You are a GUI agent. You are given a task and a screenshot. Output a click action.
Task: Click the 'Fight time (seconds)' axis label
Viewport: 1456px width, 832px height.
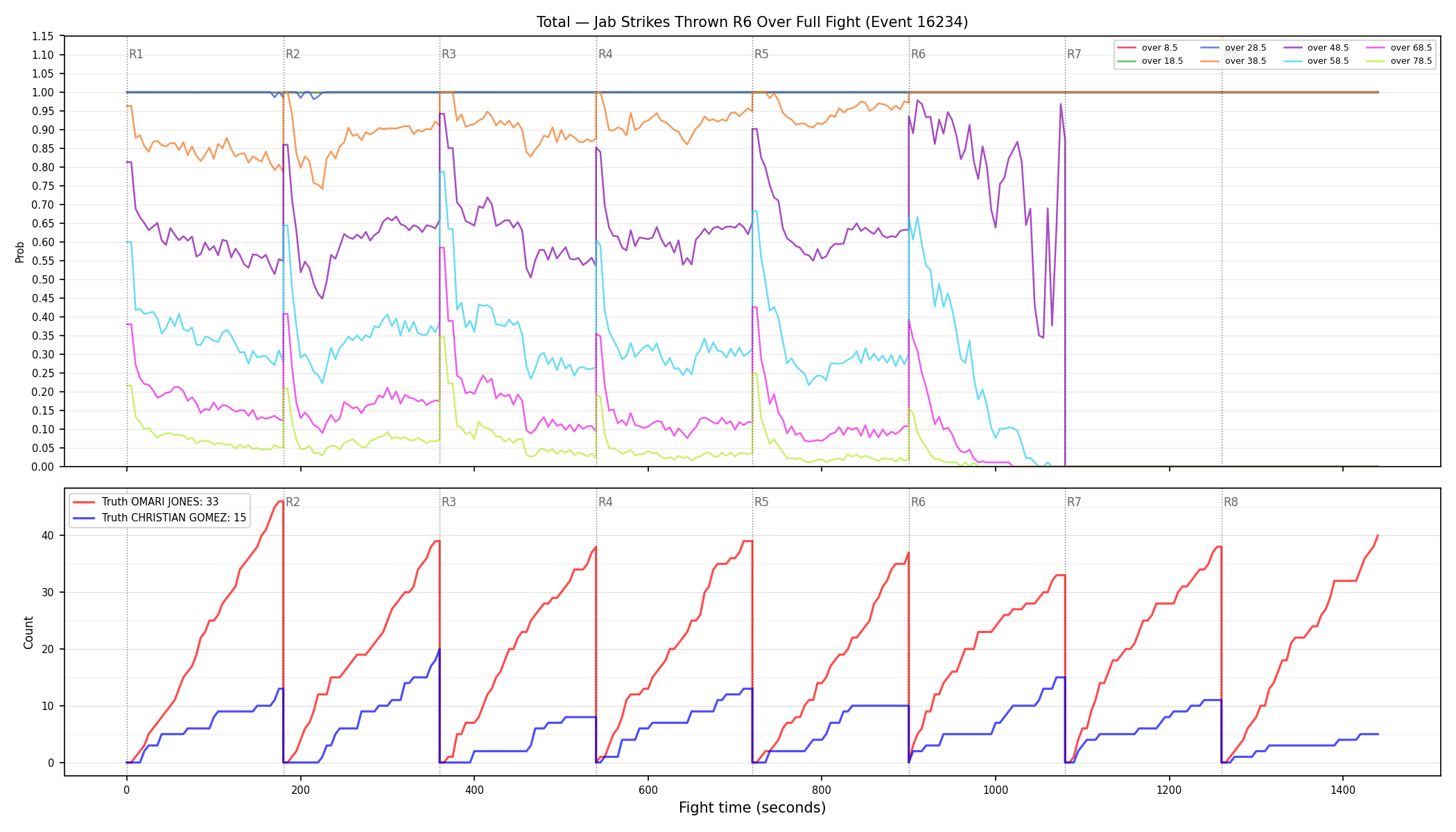click(x=752, y=808)
